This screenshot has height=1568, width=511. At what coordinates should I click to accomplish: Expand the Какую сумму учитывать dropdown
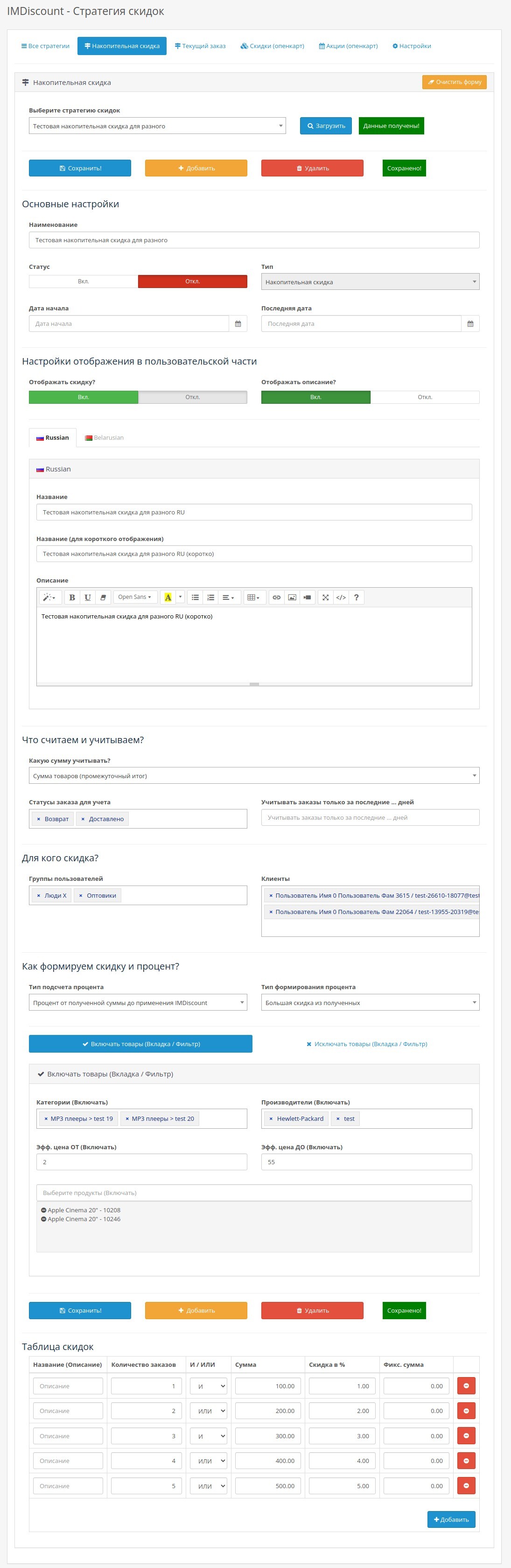254,775
